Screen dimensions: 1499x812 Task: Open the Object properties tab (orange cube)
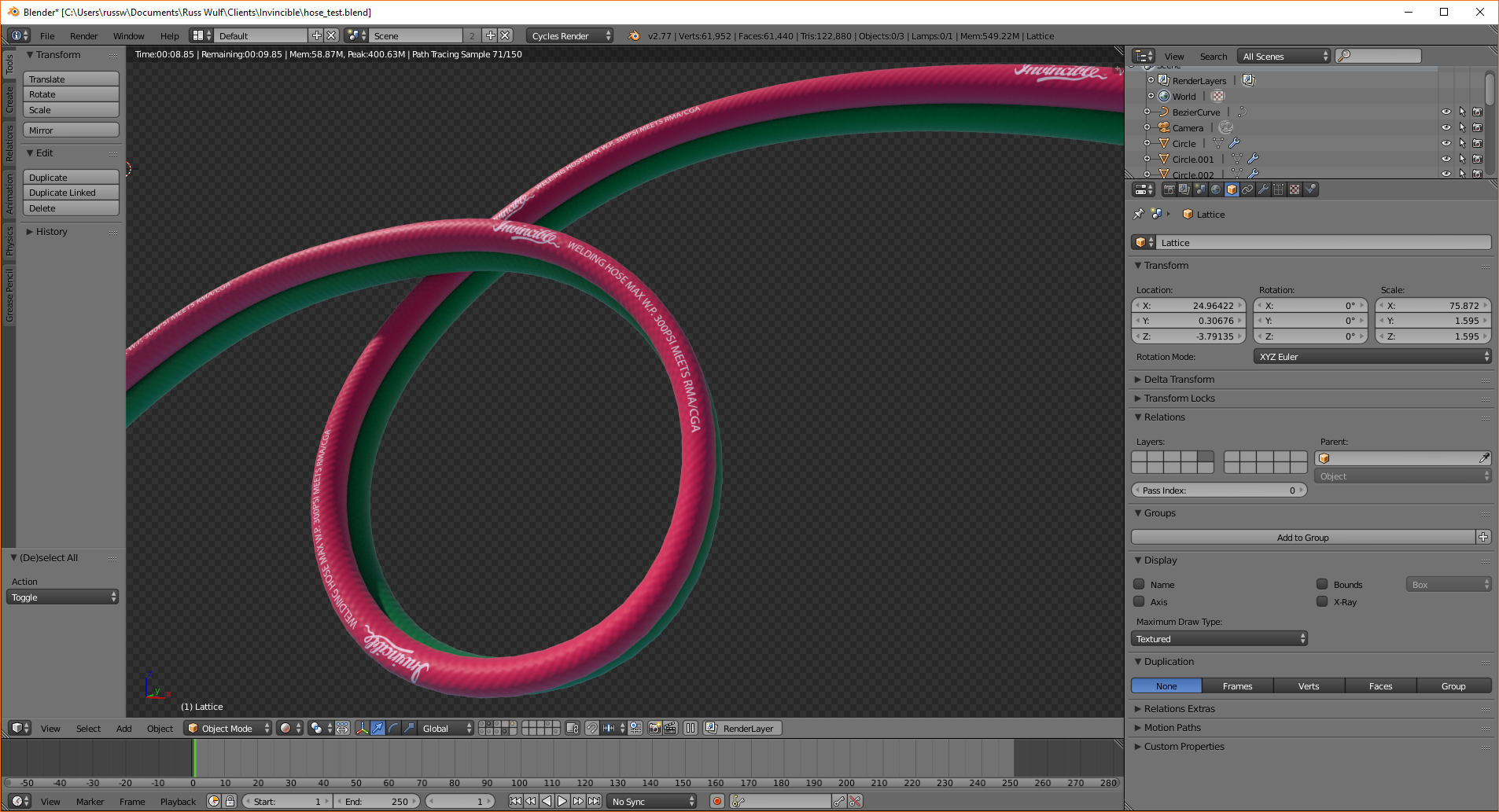[x=1232, y=189]
